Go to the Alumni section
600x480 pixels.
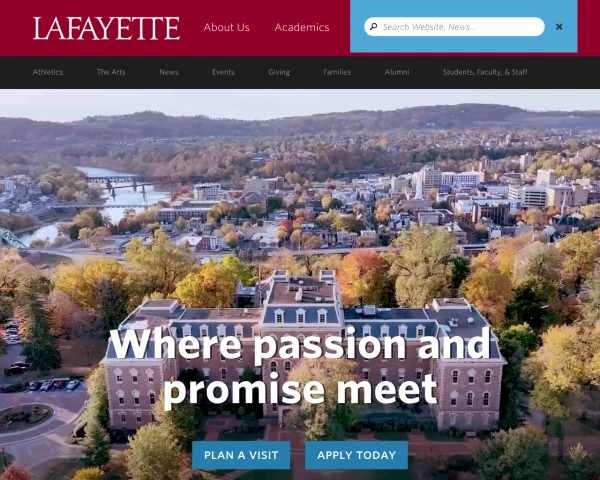[x=397, y=72]
